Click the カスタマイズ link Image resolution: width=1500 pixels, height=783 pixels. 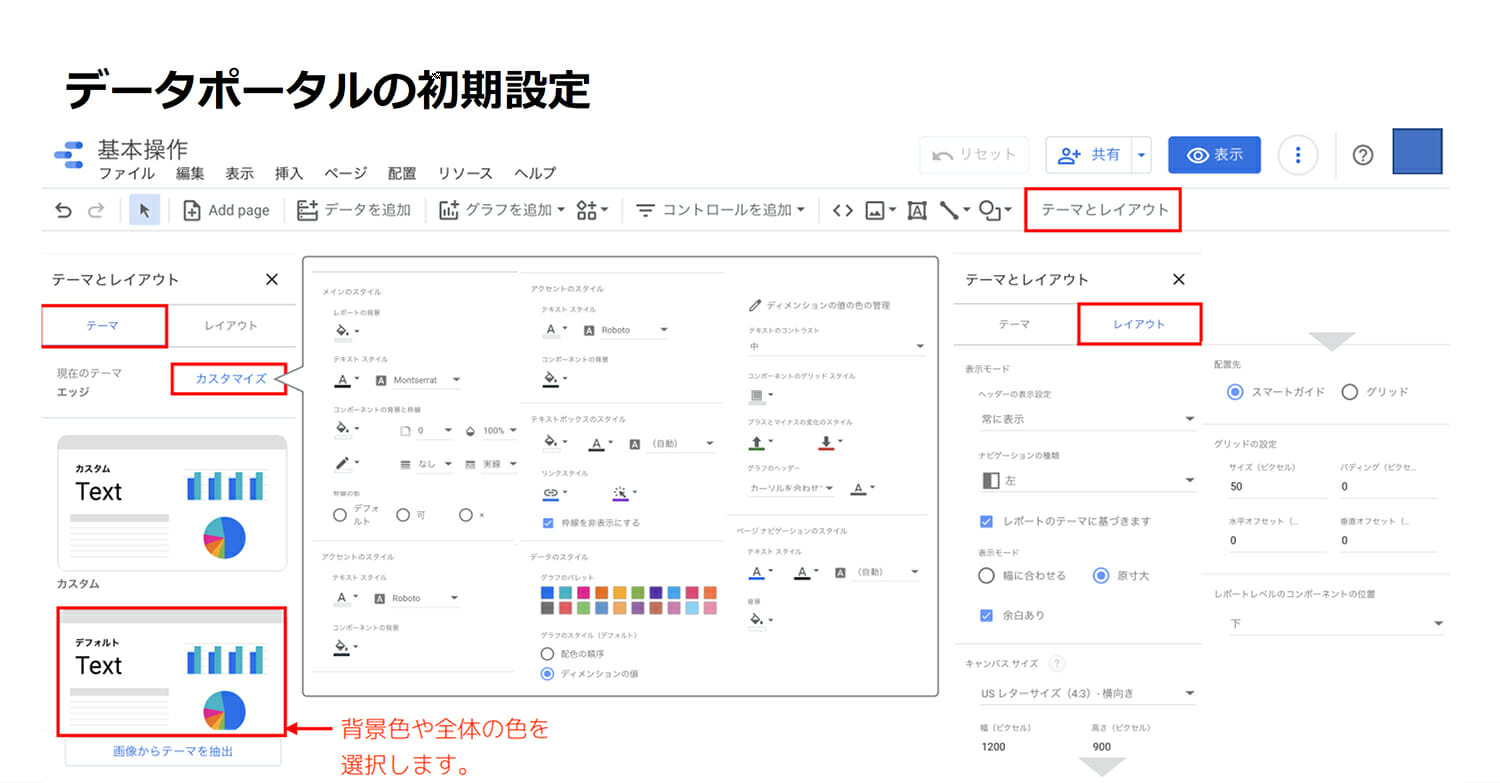point(231,379)
